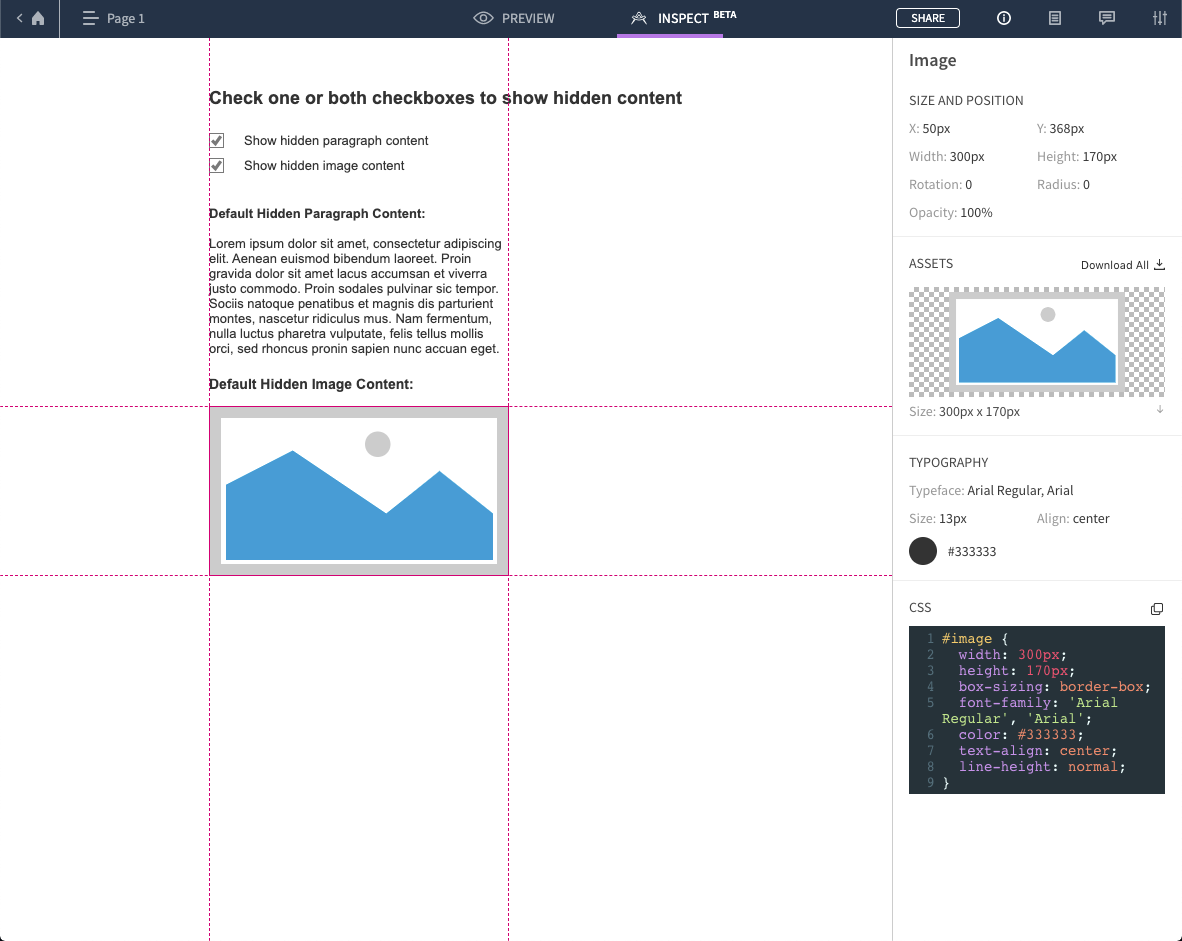Open the notes document icon
Image resolution: width=1182 pixels, height=941 pixels.
coord(1055,18)
